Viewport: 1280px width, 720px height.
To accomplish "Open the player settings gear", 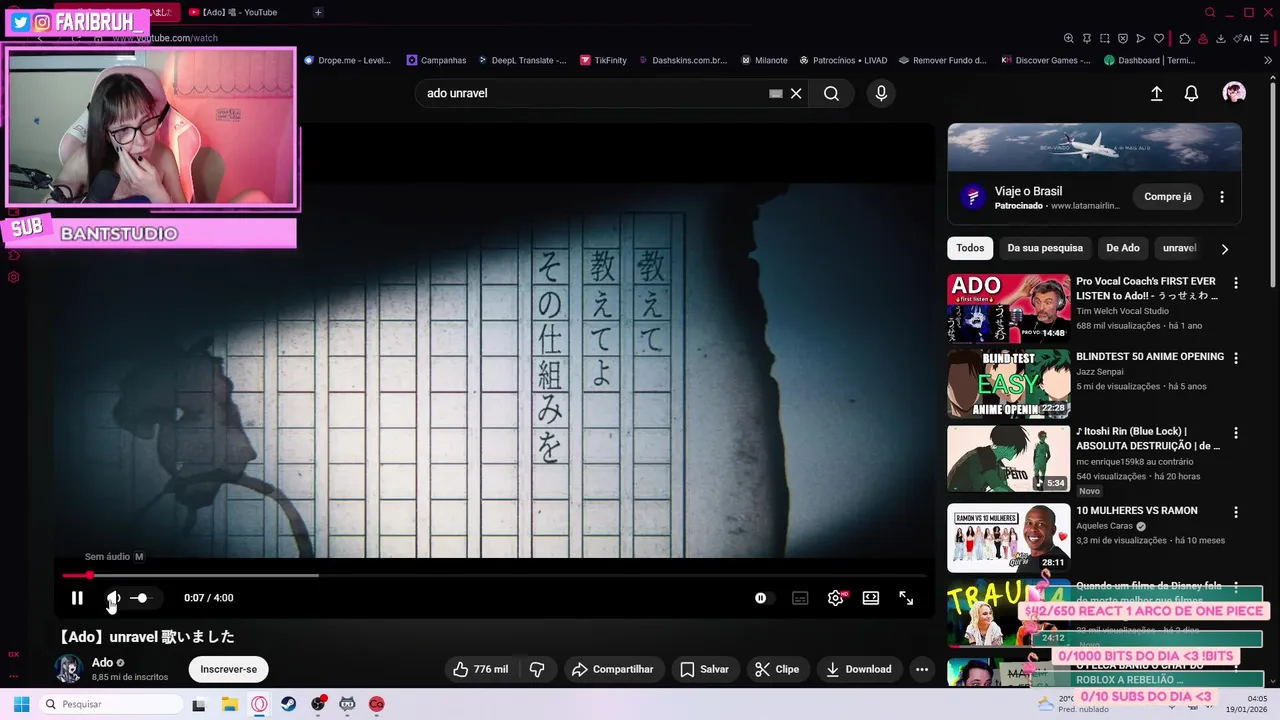I will (x=836, y=598).
